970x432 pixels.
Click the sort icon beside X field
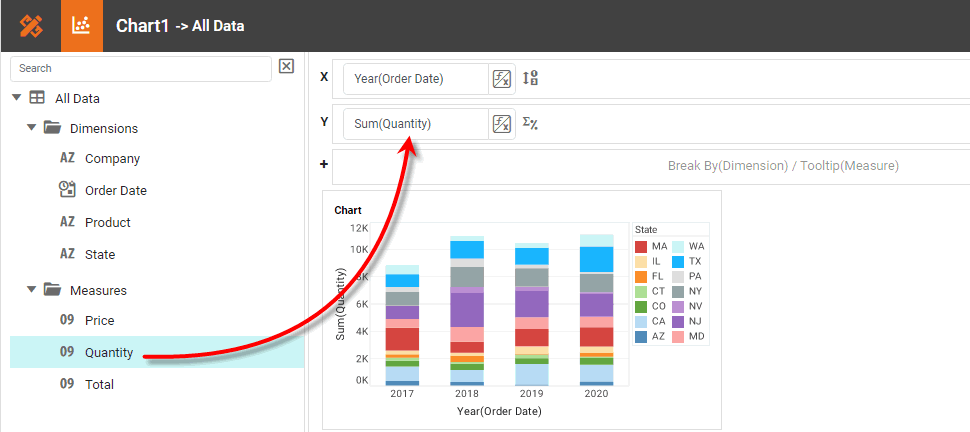point(531,79)
